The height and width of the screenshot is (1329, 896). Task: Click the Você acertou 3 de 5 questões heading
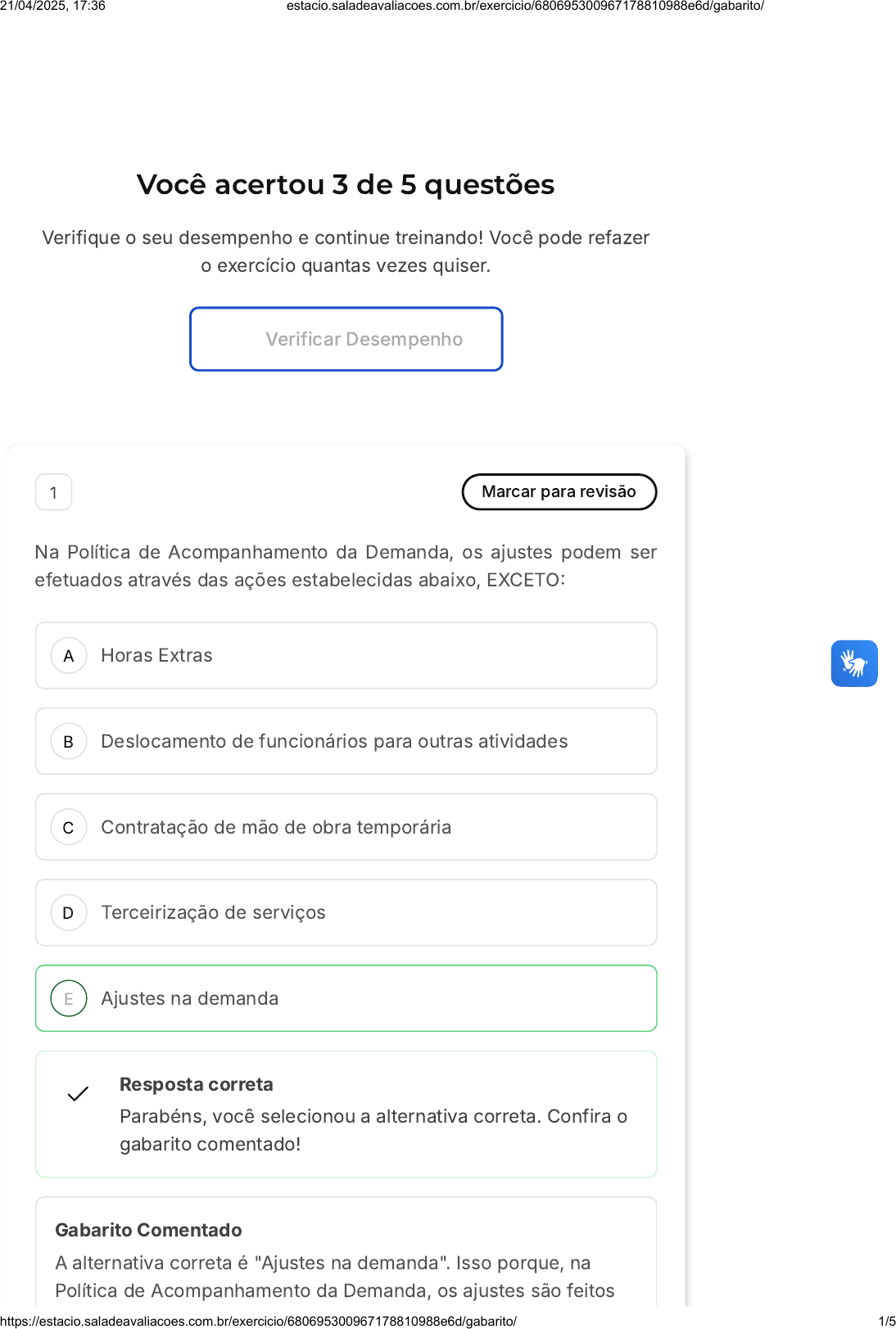point(346,185)
